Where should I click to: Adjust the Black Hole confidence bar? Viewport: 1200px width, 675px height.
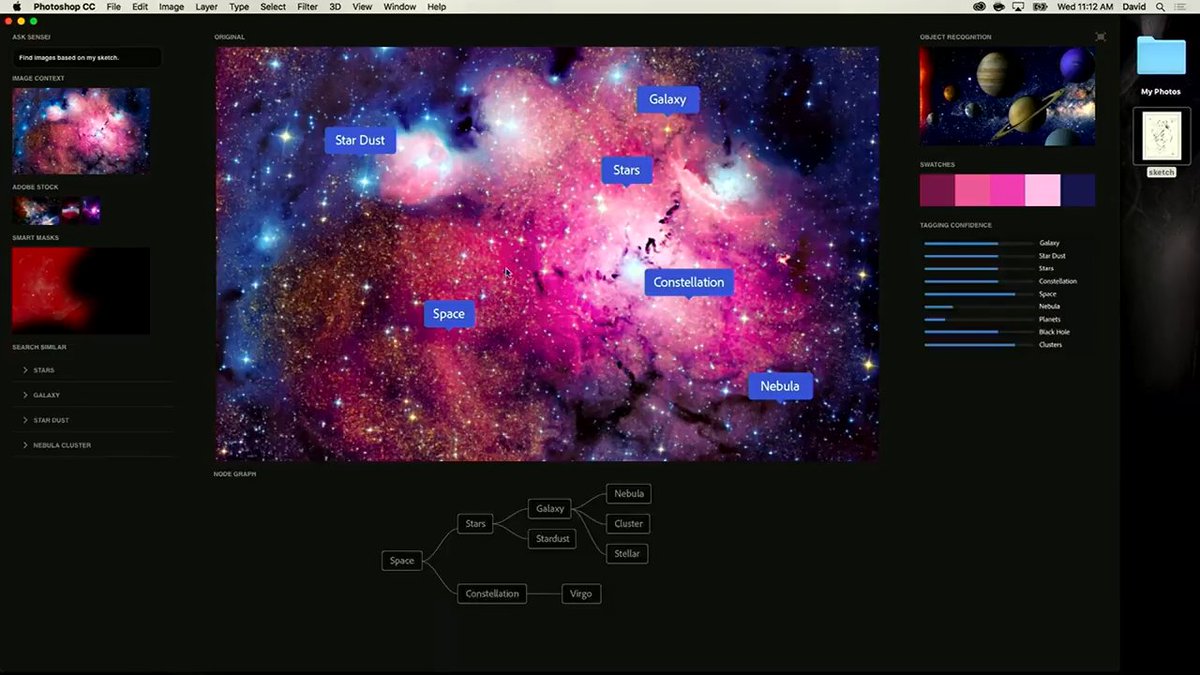(x=979, y=332)
